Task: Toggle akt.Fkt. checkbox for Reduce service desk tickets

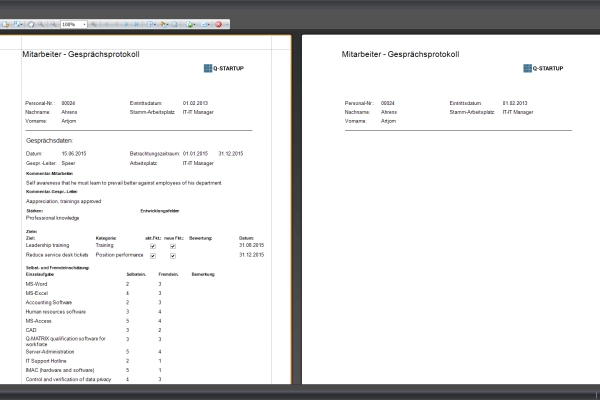Action: [153, 256]
